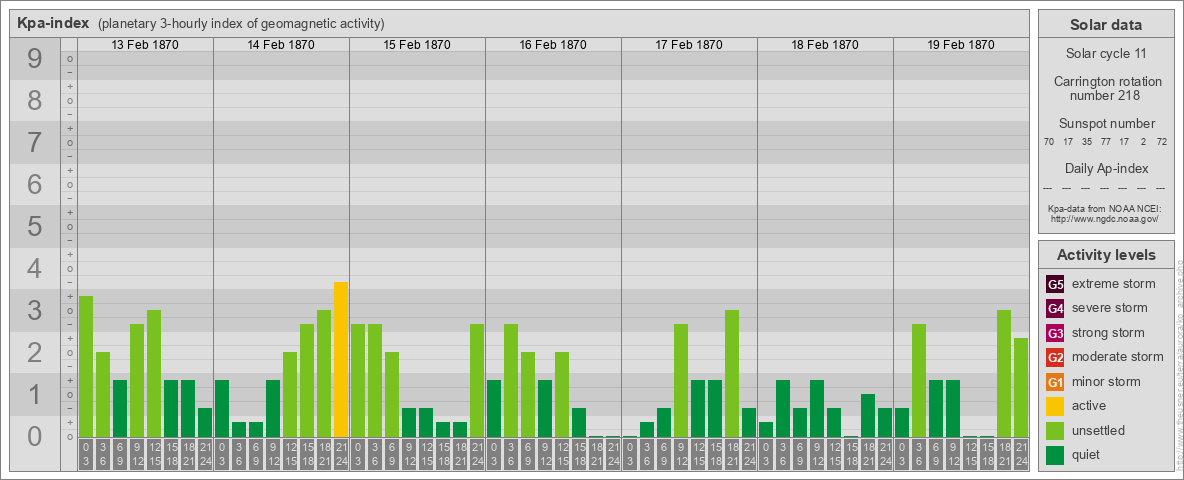The width and height of the screenshot is (1184, 480).
Task: Click the 'extreme storm' legend label
Action: [x=1114, y=284]
